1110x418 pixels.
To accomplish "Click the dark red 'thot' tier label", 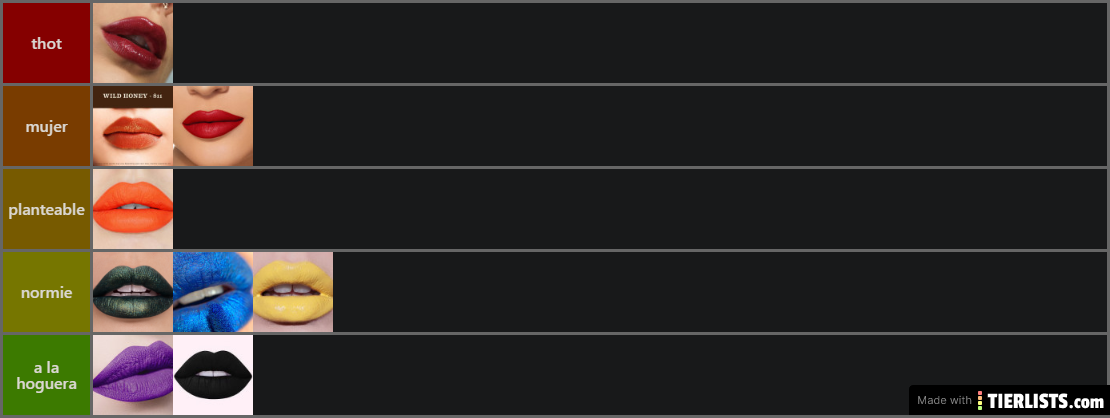I will pyautogui.click(x=47, y=43).
